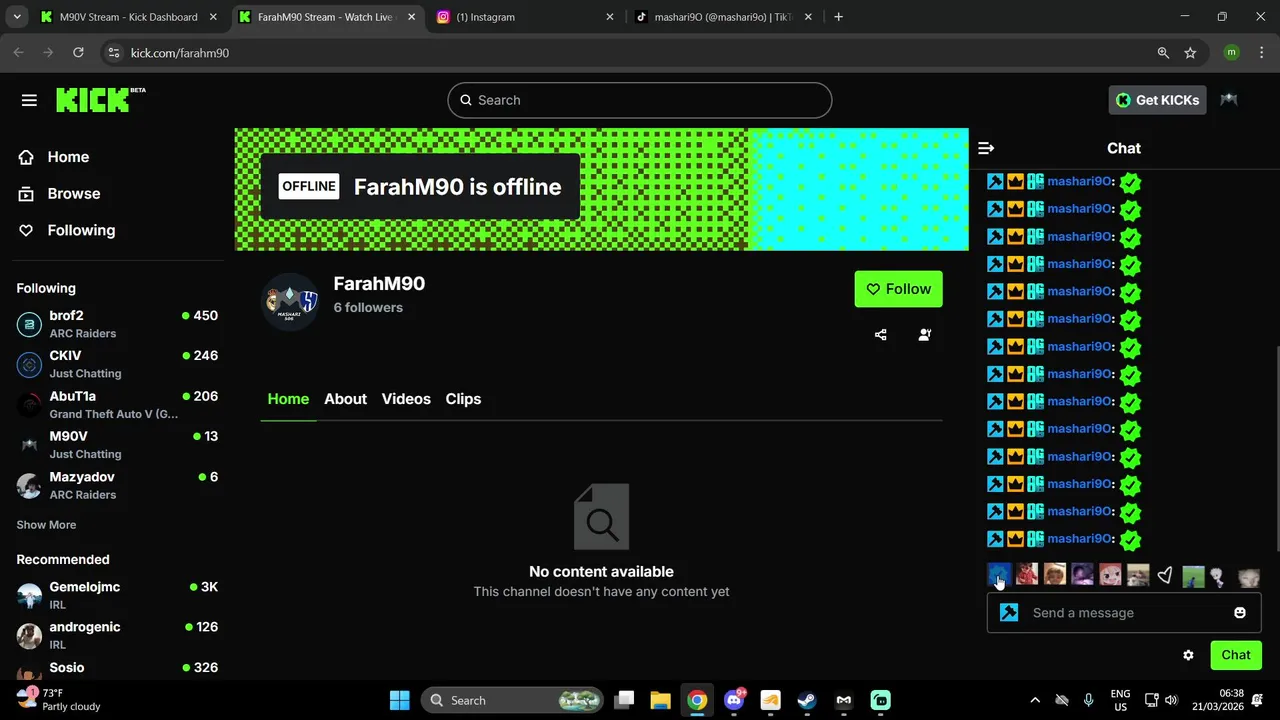Switch to the Videos tab

406,399
